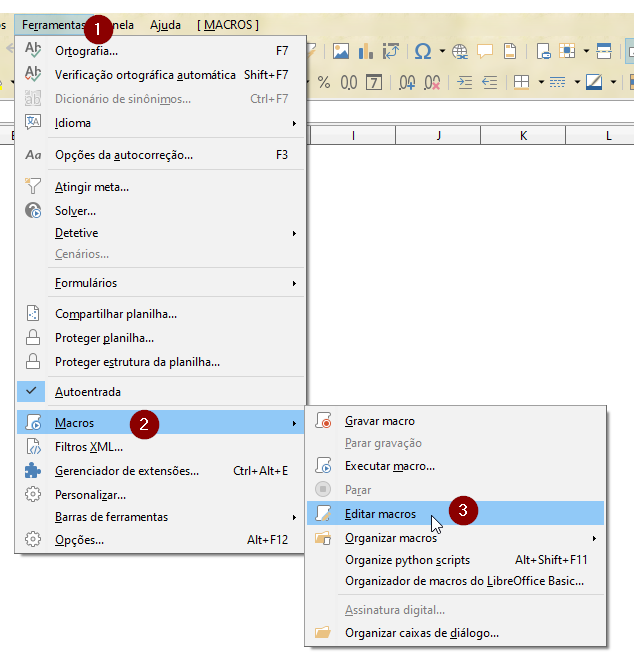The image size is (634, 668).
Task: Click freeze rows and columns icon
Action: [x=567, y=51]
